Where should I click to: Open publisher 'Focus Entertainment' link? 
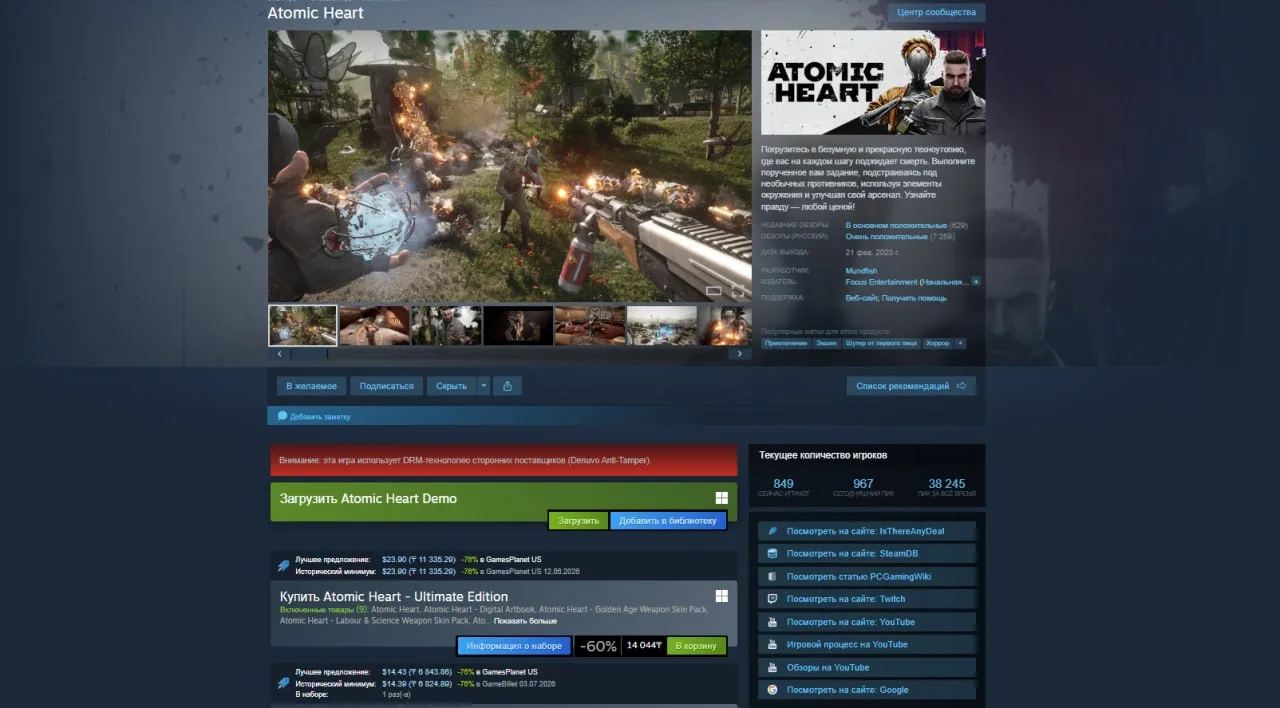pos(905,282)
